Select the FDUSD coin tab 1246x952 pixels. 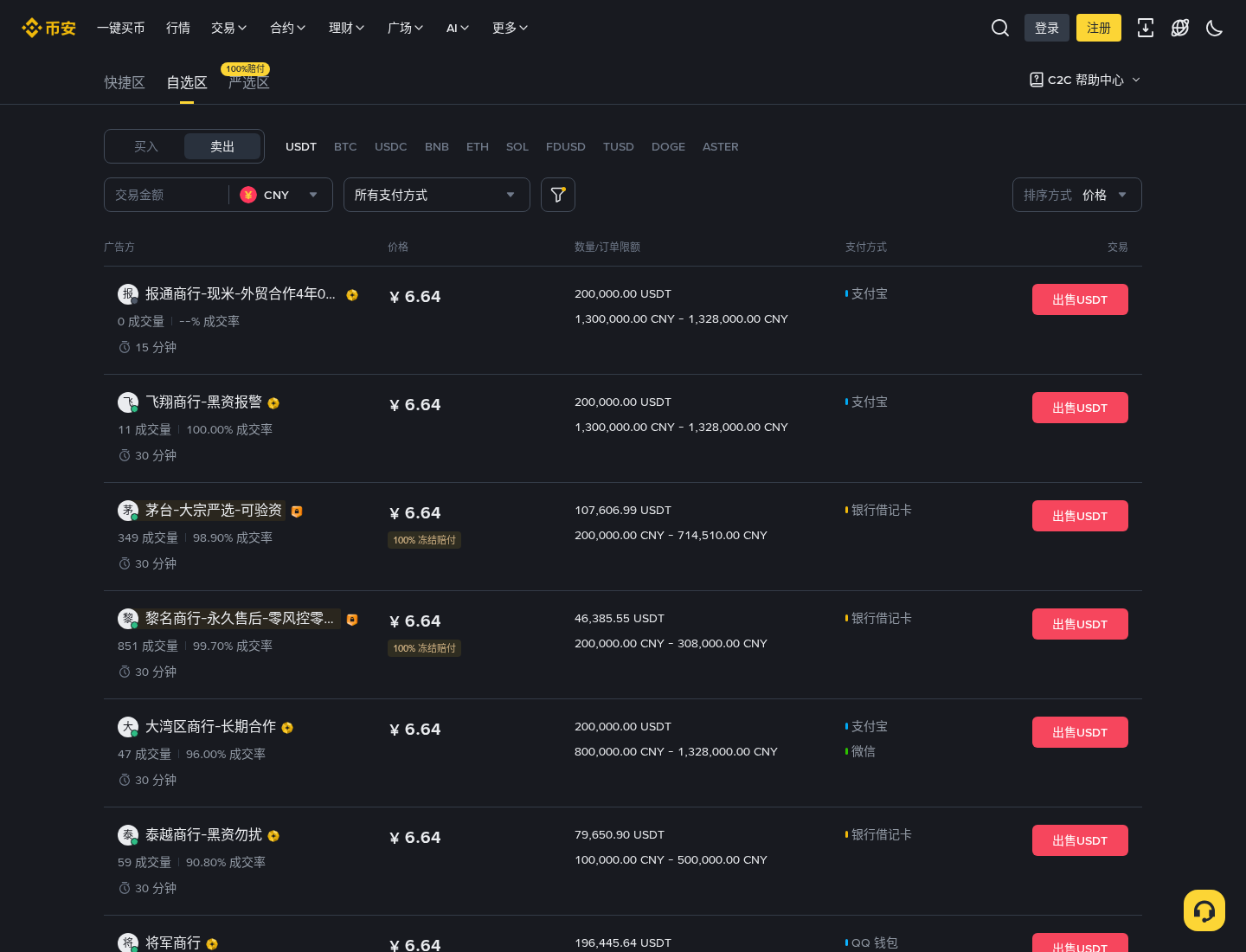point(566,146)
